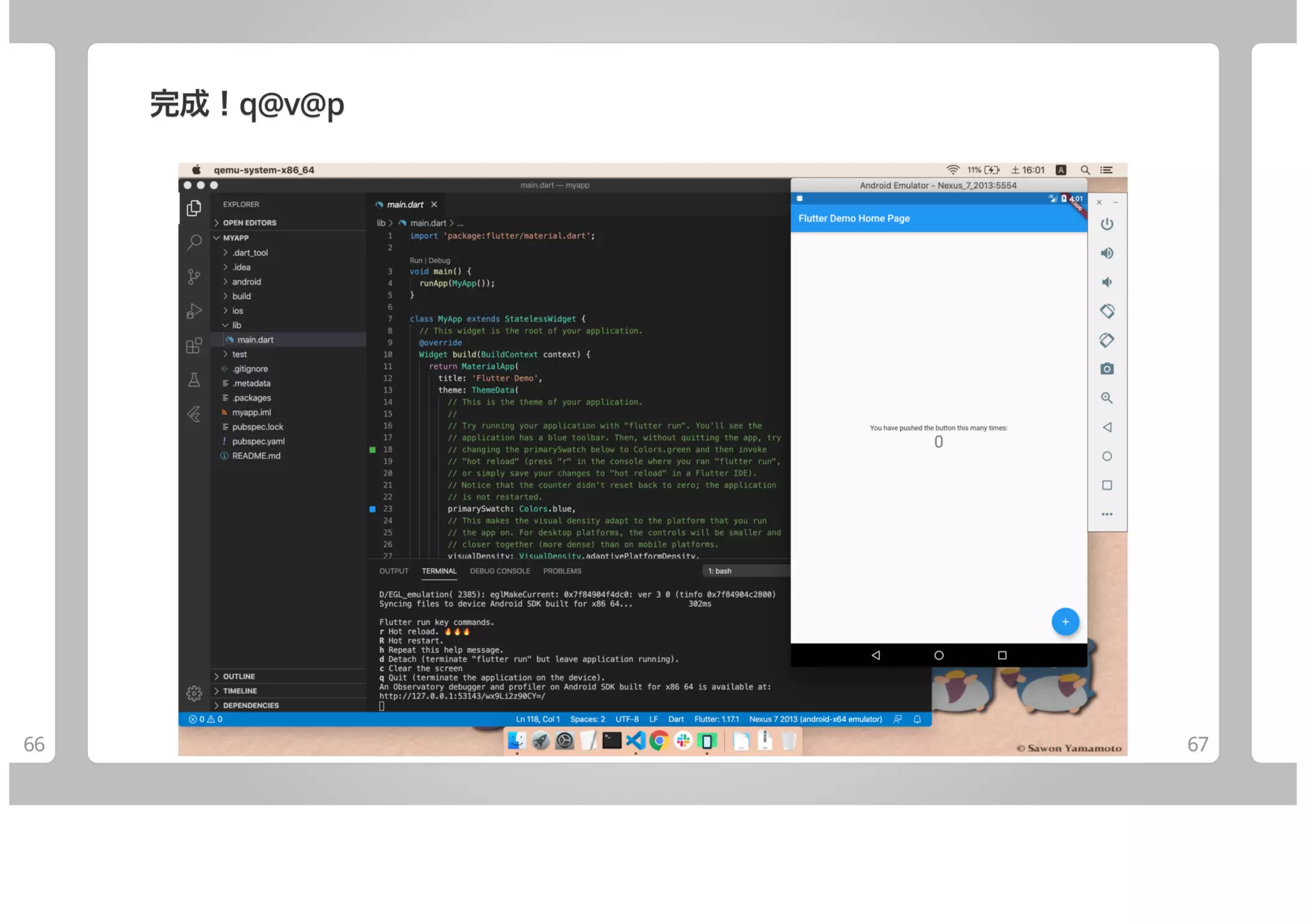Open the Flutter/Dart sidebar icon
The height and width of the screenshot is (924, 1306).
pos(194,414)
